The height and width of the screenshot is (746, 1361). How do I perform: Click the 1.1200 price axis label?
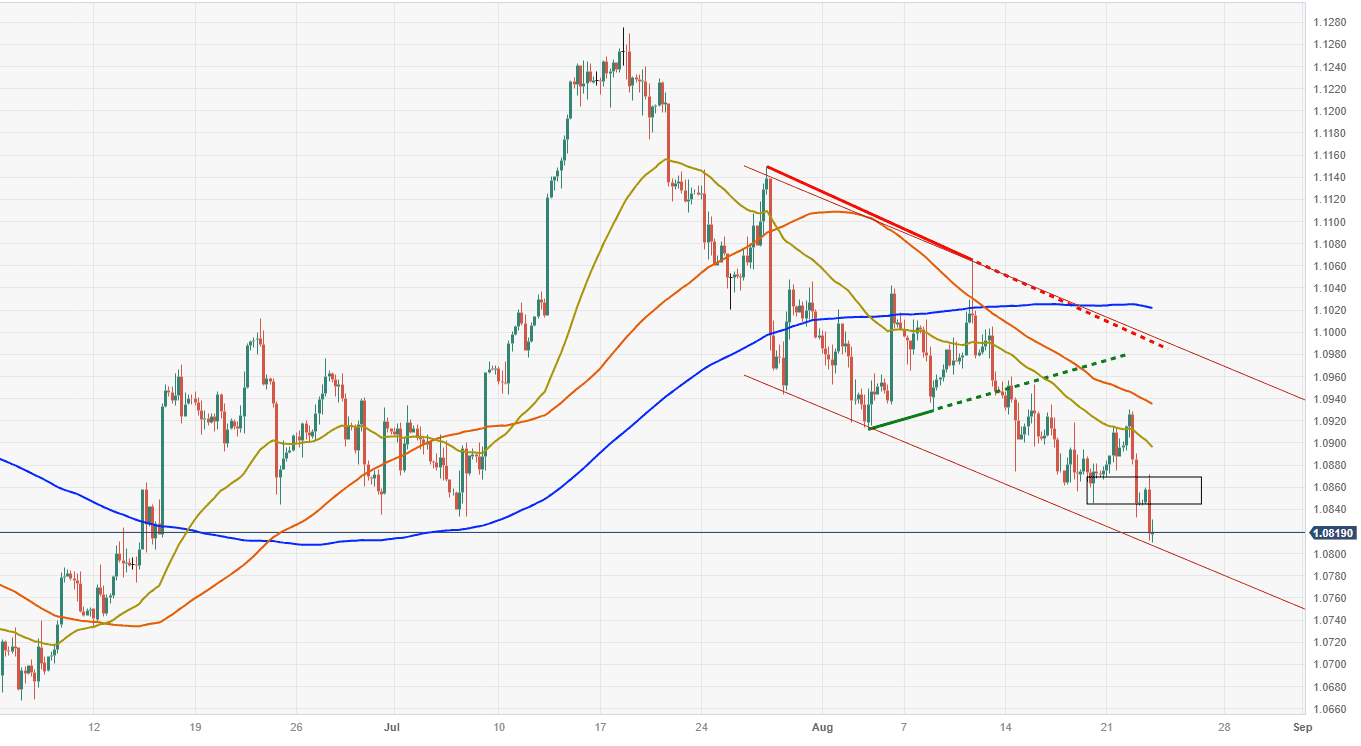[1331, 111]
